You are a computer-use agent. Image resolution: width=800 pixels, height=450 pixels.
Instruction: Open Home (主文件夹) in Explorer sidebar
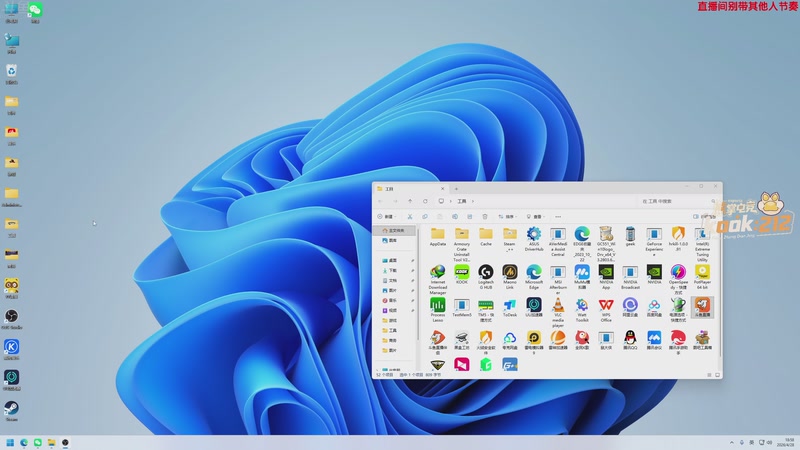click(x=394, y=231)
